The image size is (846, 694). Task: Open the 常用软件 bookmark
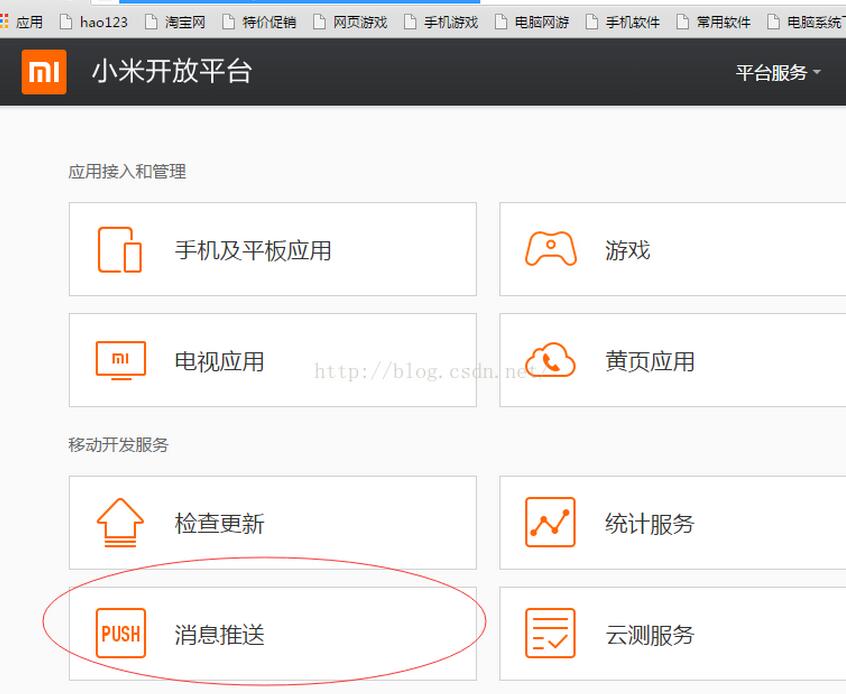click(x=713, y=22)
